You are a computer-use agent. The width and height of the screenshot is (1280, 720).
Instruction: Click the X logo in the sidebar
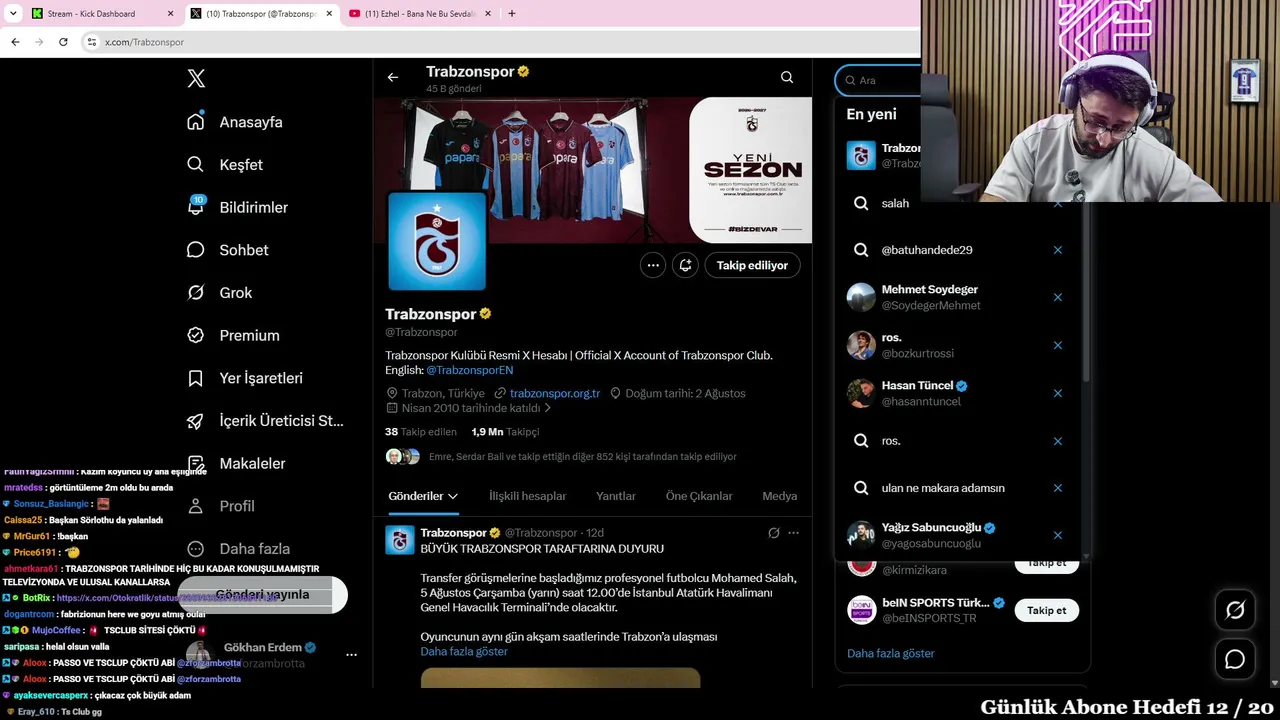pyautogui.click(x=196, y=79)
